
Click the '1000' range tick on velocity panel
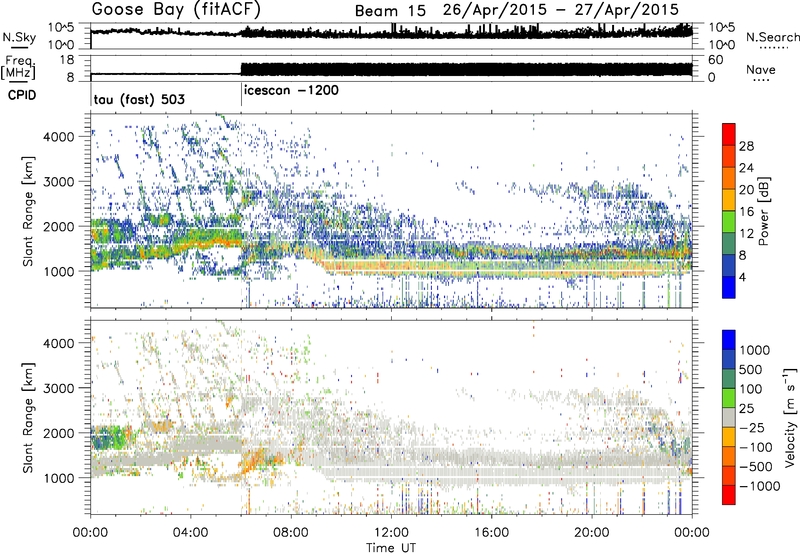[59, 478]
